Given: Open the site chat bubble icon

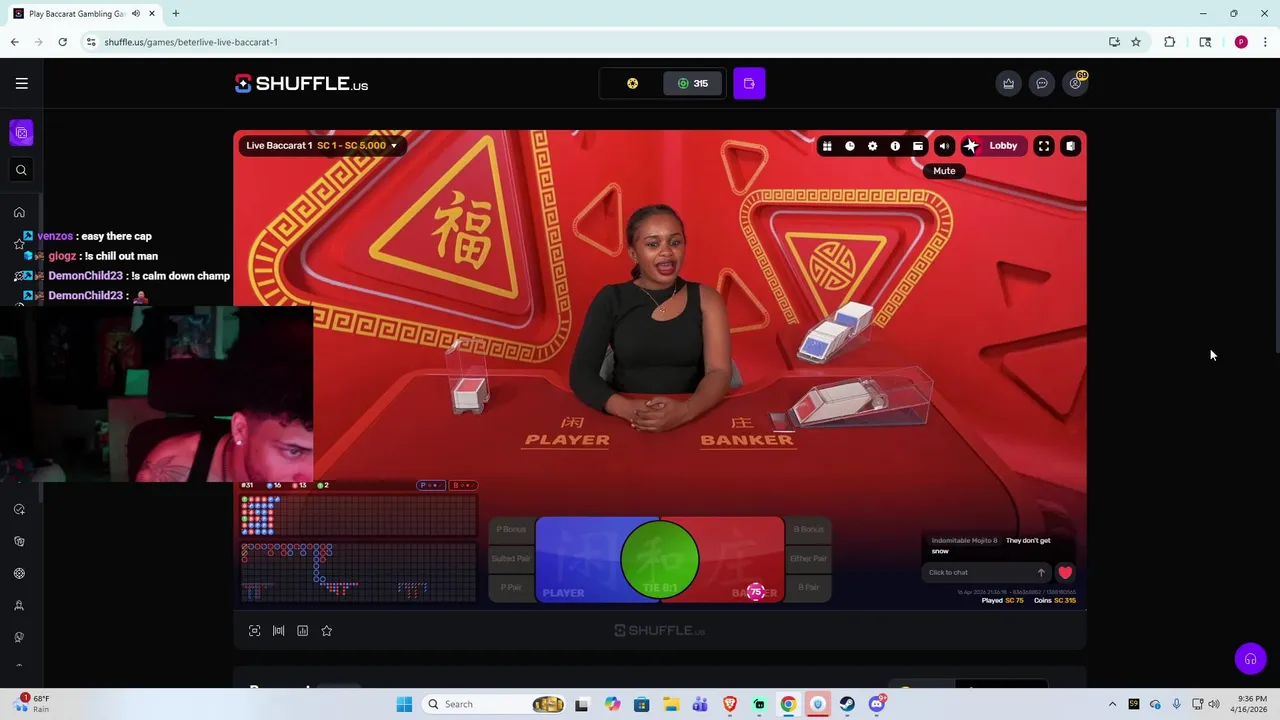Looking at the screenshot, I should coord(1041,83).
